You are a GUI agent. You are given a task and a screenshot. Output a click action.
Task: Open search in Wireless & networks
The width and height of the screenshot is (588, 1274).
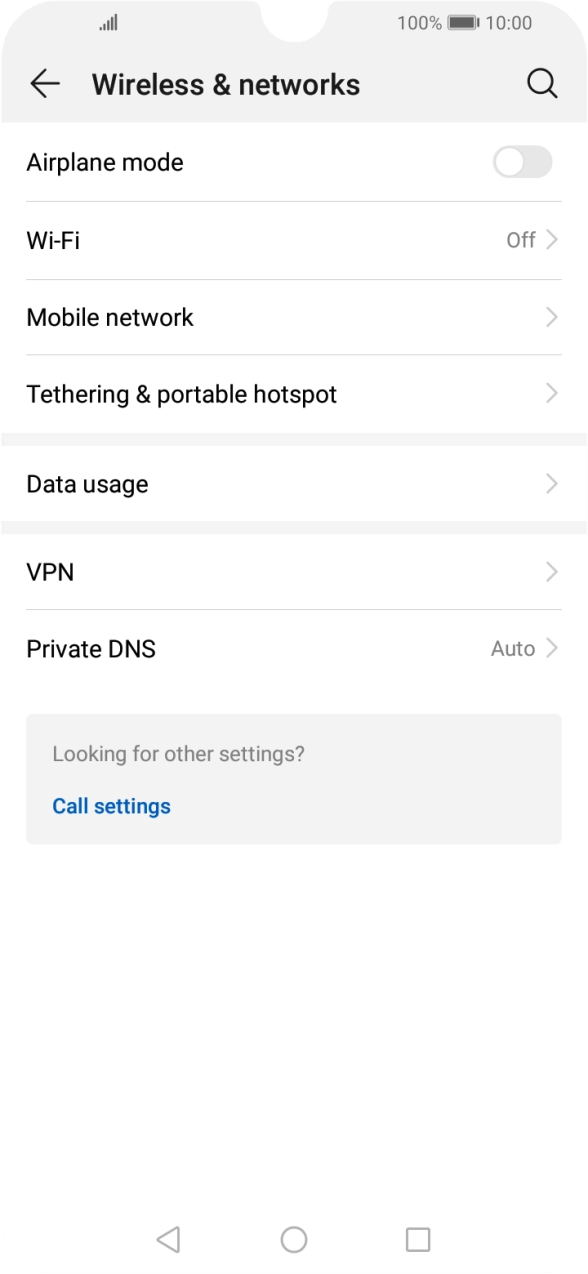(543, 84)
